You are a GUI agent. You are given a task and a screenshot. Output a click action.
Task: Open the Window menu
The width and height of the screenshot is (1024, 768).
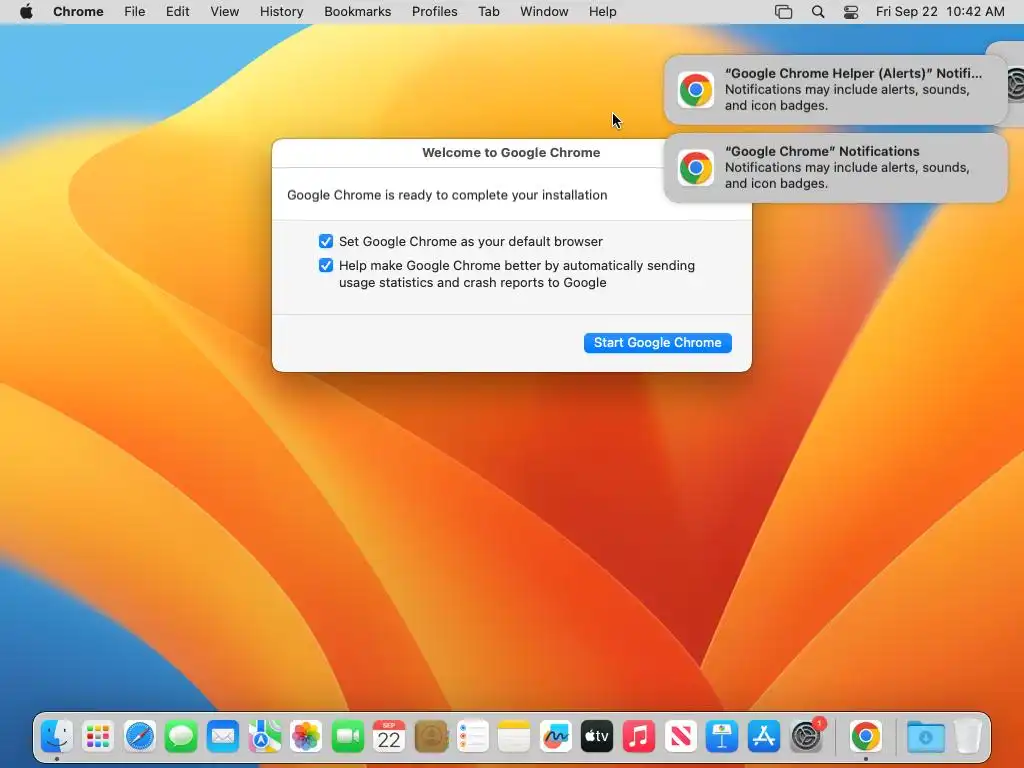pos(544,12)
